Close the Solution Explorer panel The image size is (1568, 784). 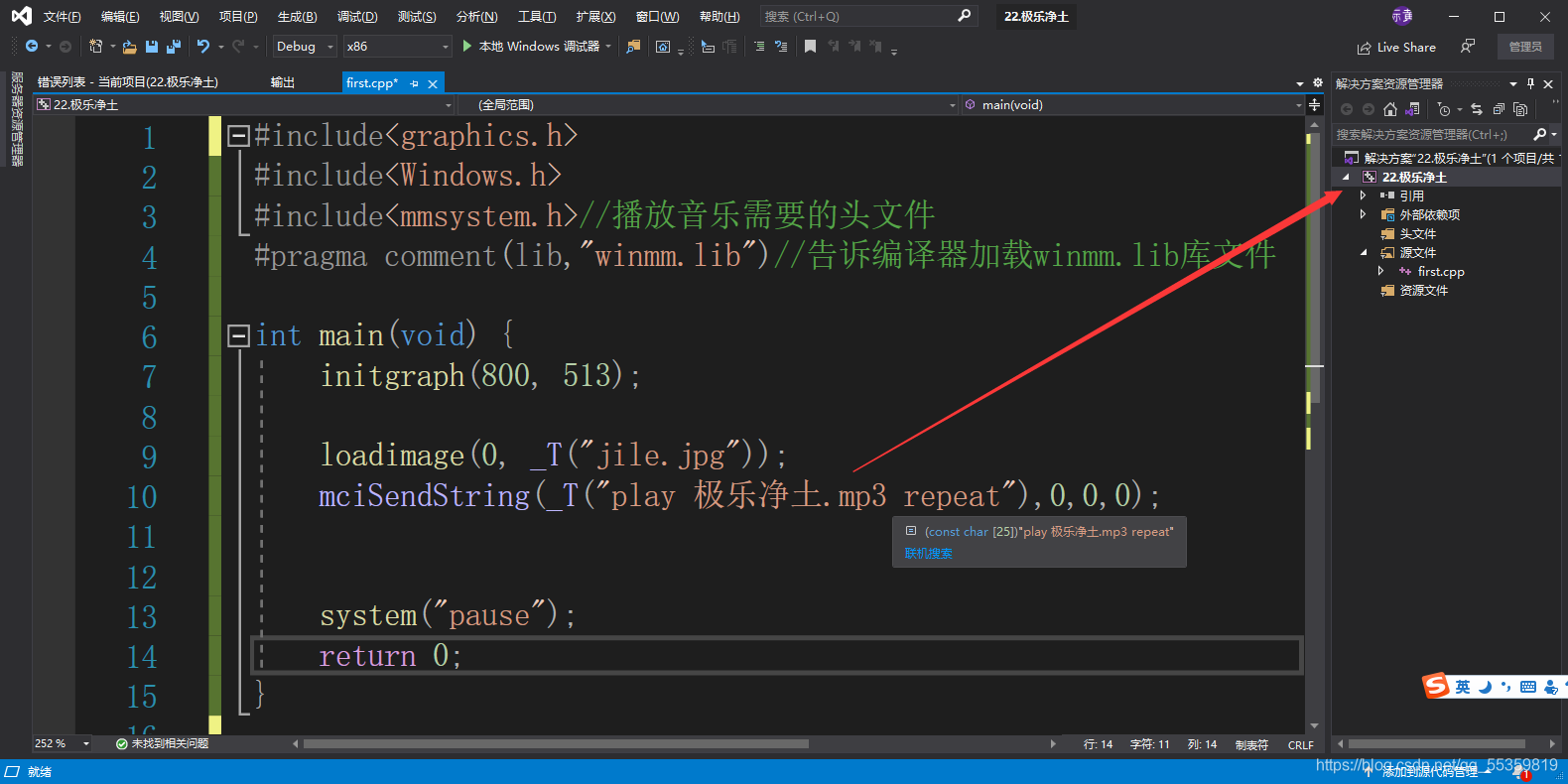pos(1548,83)
